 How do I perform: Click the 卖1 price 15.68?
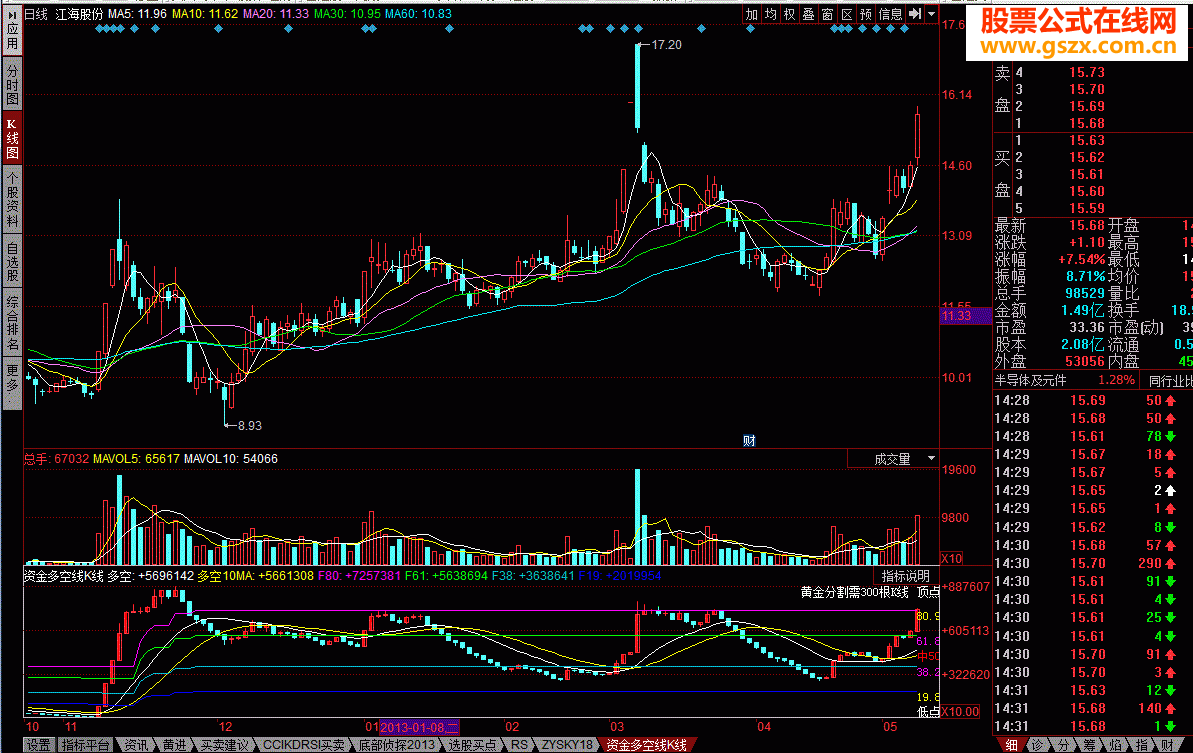click(1086, 123)
